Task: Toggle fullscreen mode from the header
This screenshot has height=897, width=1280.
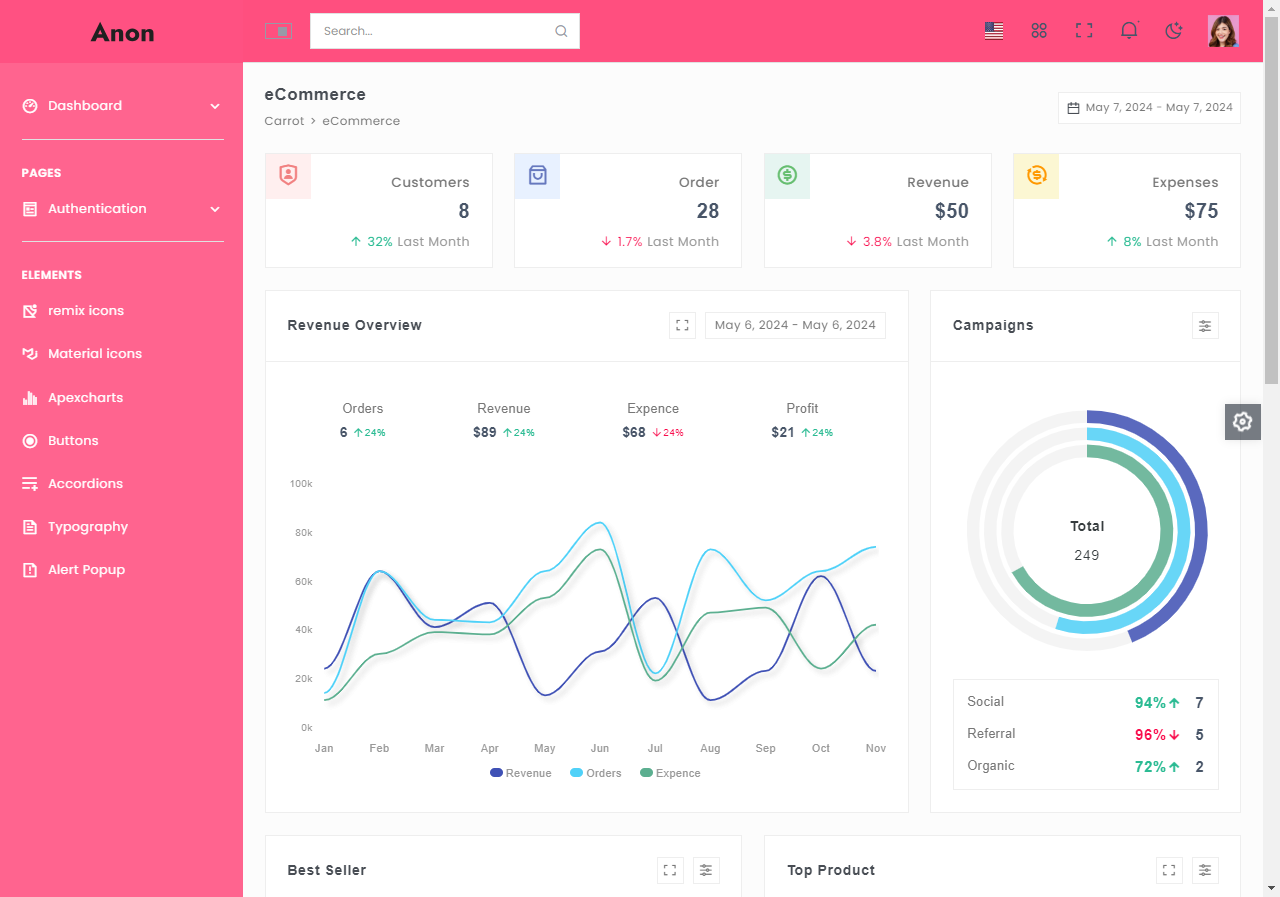Action: 1084,31
